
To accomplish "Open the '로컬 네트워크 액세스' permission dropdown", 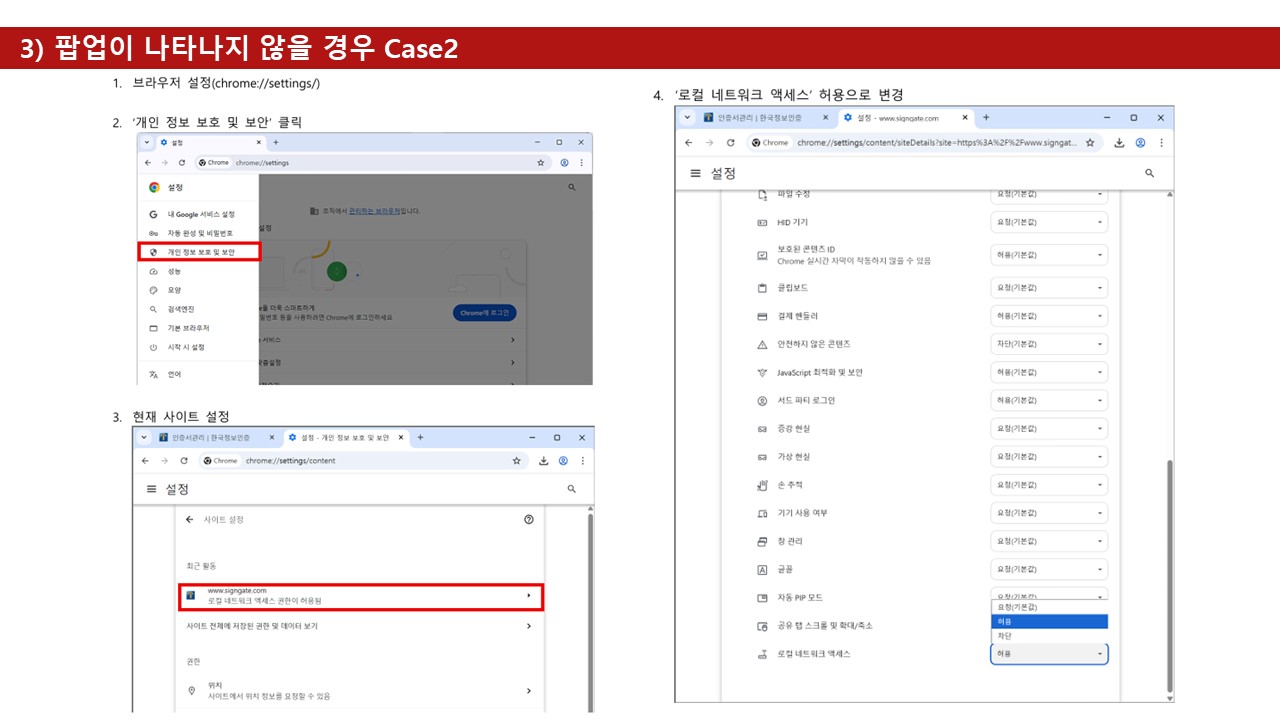I will click(x=1049, y=654).
